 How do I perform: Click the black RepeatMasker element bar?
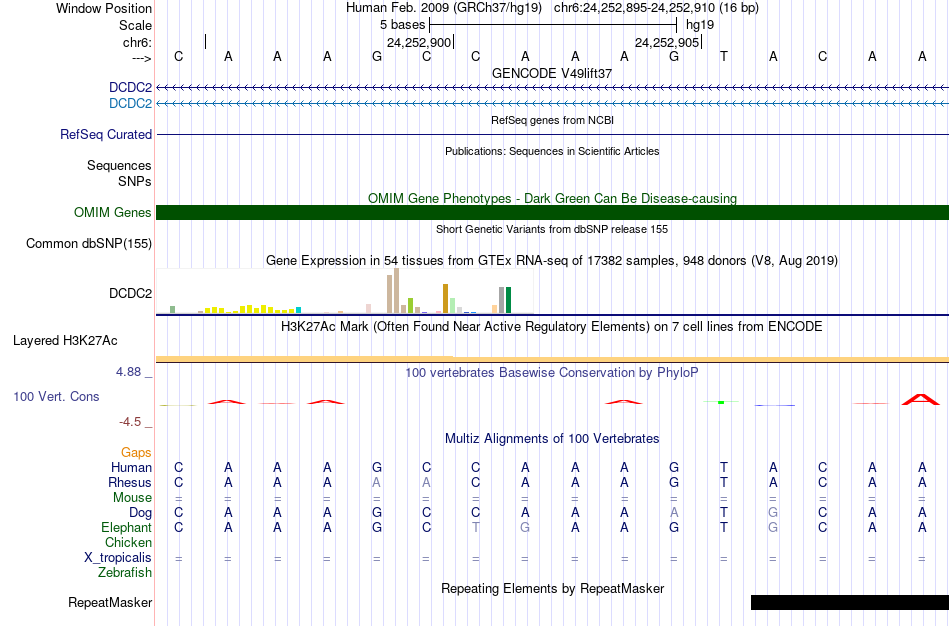point(849,602)
